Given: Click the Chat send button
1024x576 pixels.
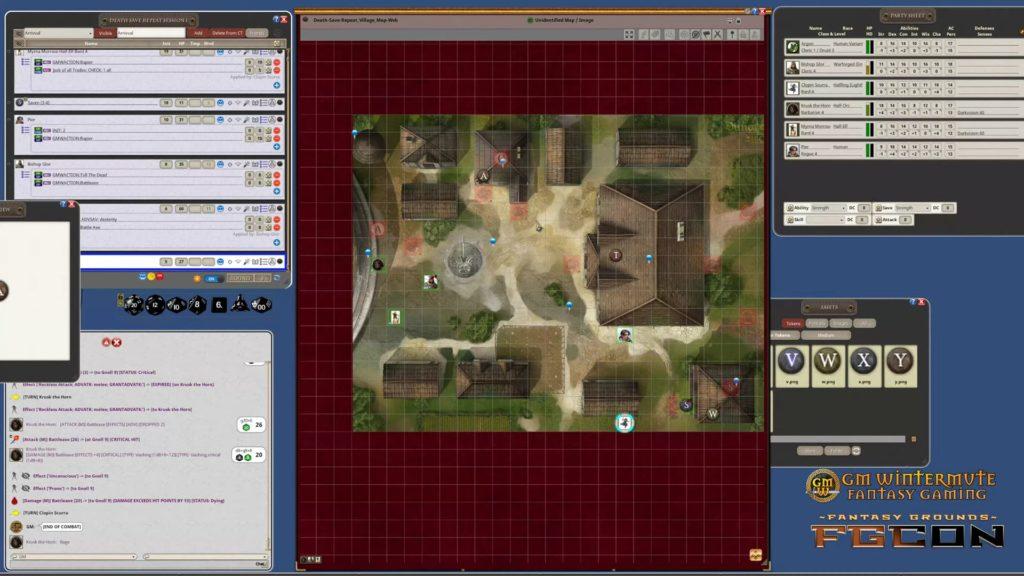Looking at the screenshot, I should pyautogui.click(x=261, y=563).
